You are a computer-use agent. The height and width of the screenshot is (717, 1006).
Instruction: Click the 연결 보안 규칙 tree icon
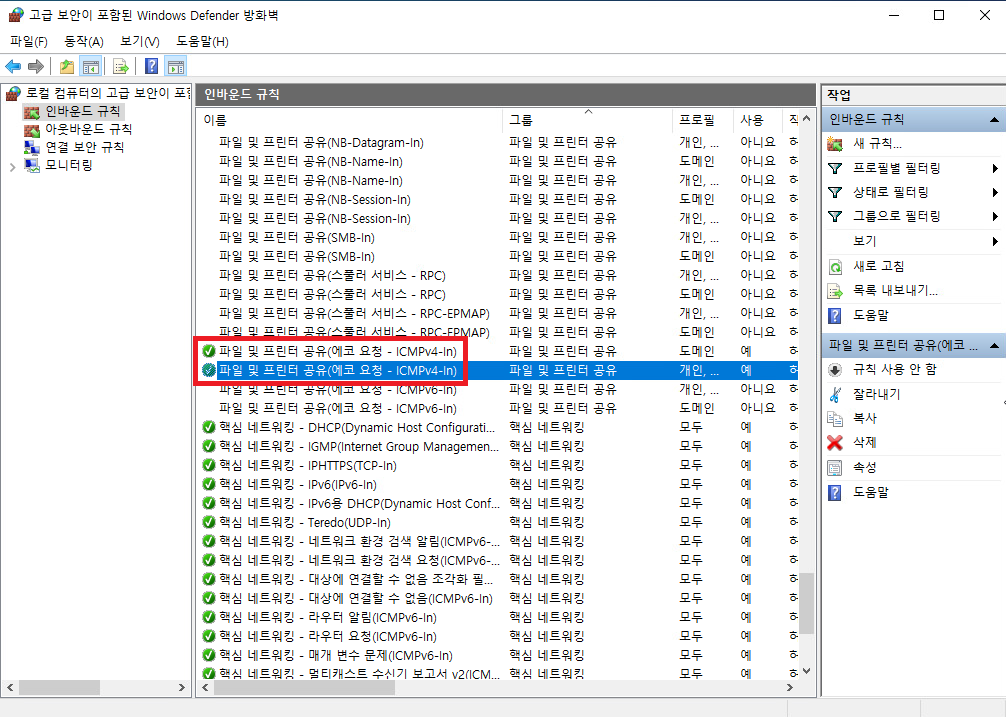pos(32,148)
